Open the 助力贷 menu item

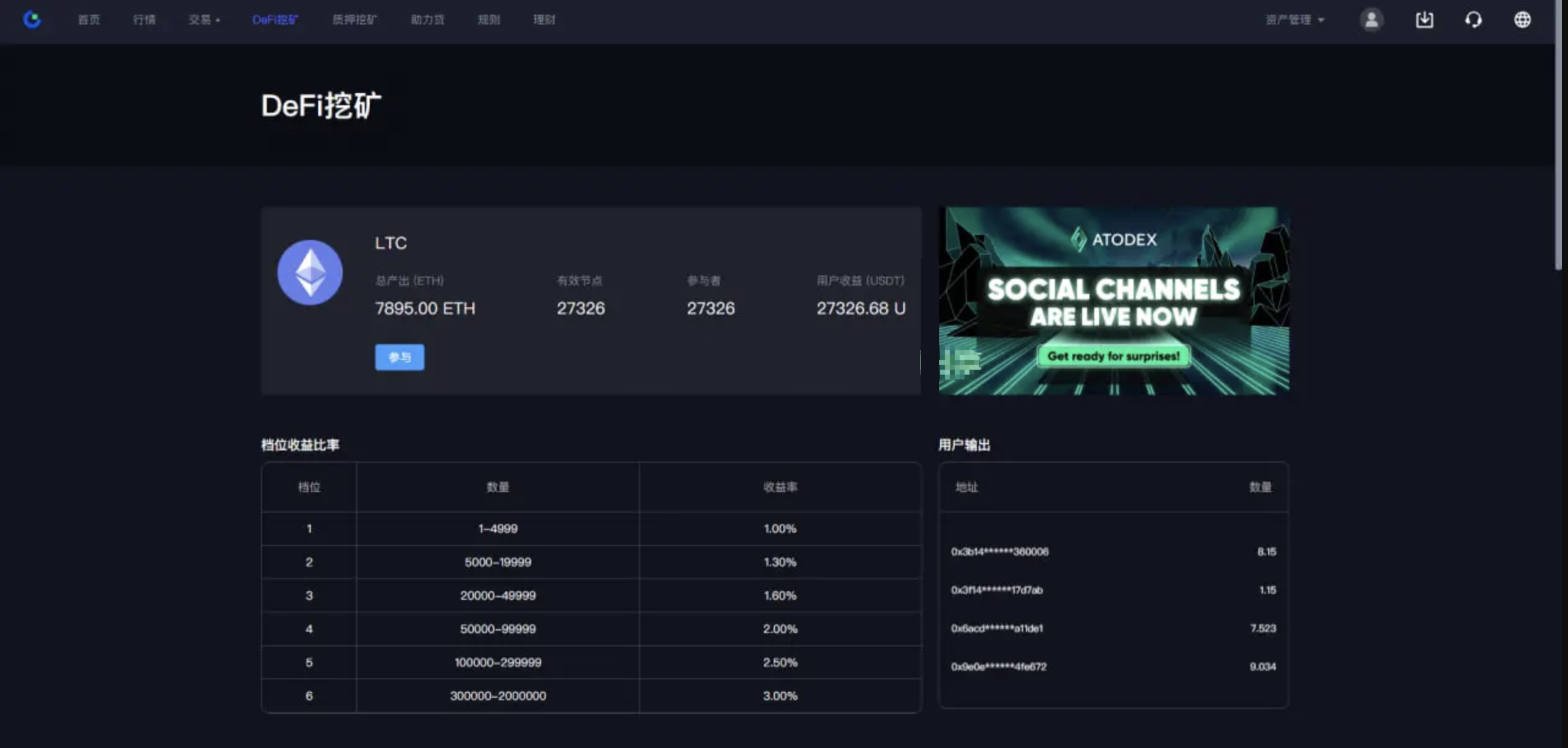[427, 20]
